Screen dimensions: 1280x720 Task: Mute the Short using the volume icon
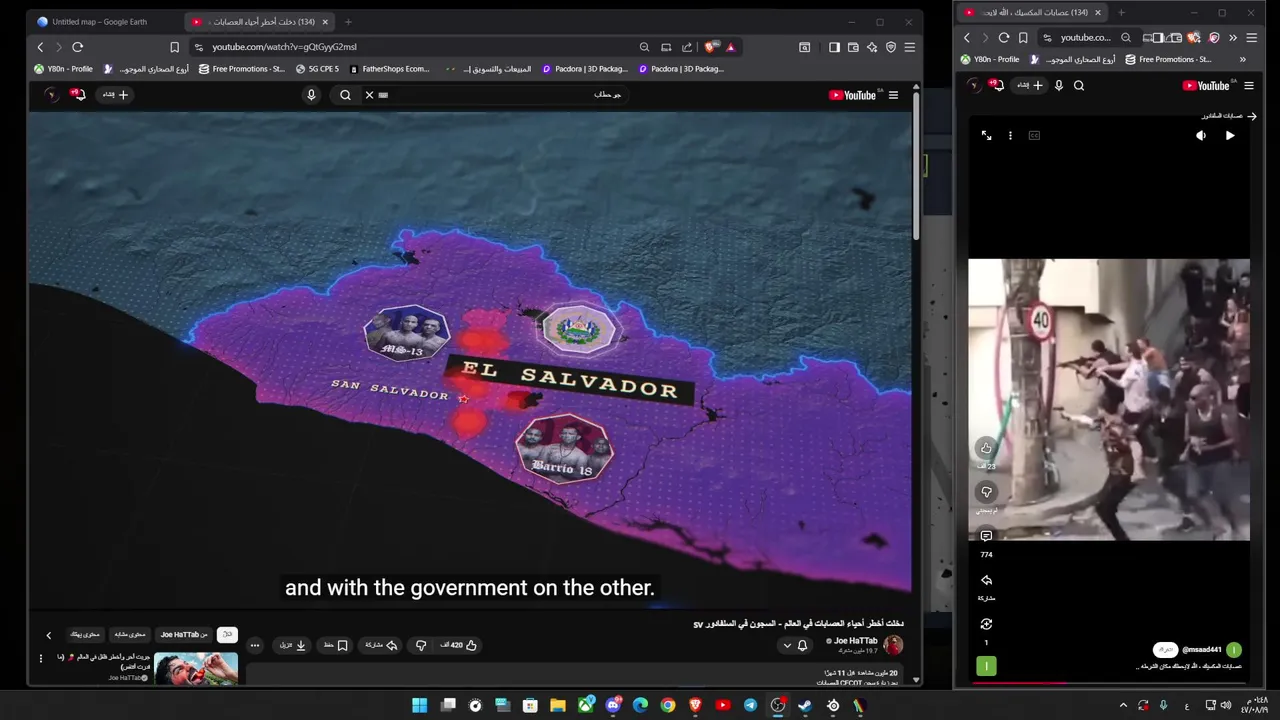(x=1201, y=136)
